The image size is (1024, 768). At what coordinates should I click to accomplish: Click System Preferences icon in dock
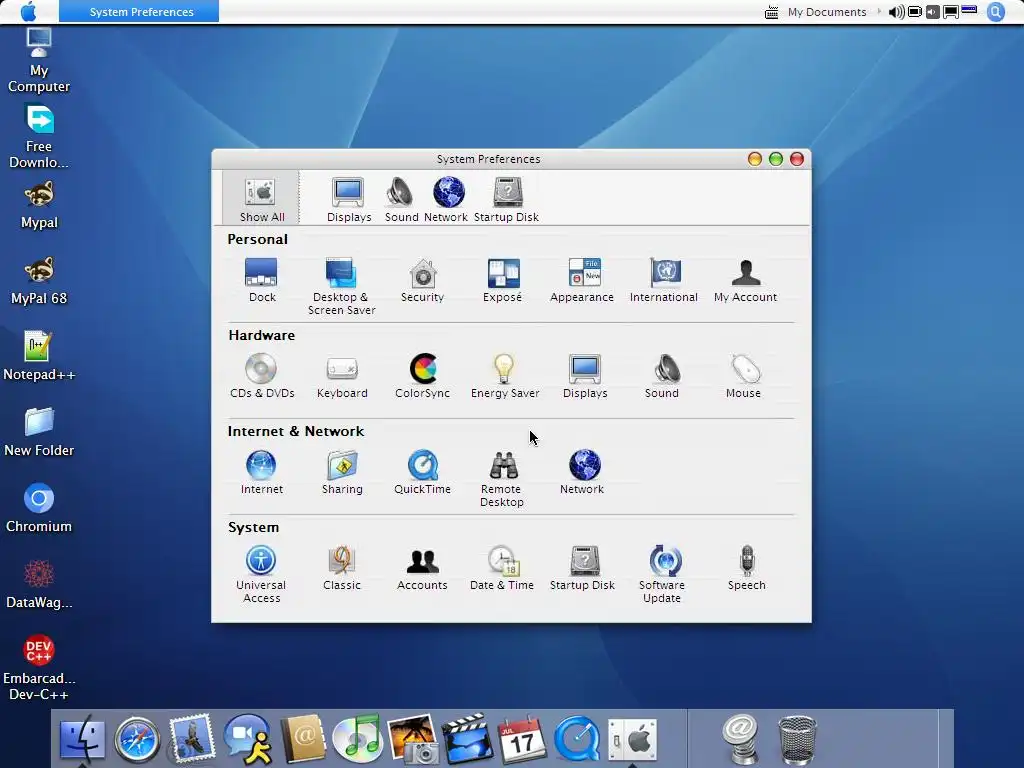click(632, 739)
